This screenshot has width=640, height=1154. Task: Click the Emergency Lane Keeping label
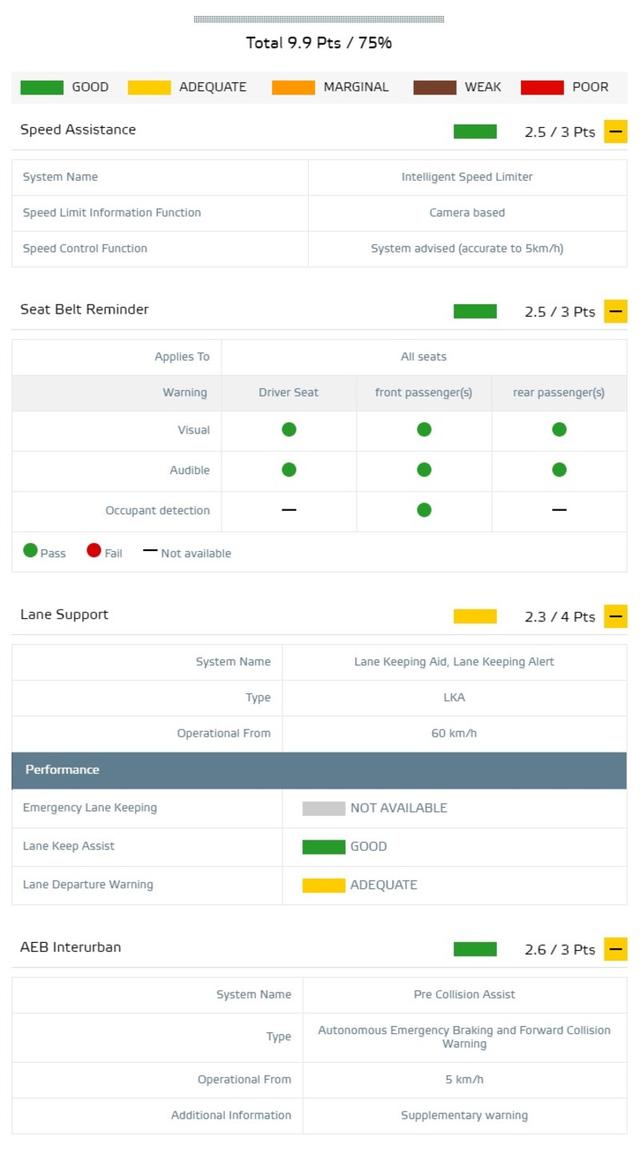[90, 808]
